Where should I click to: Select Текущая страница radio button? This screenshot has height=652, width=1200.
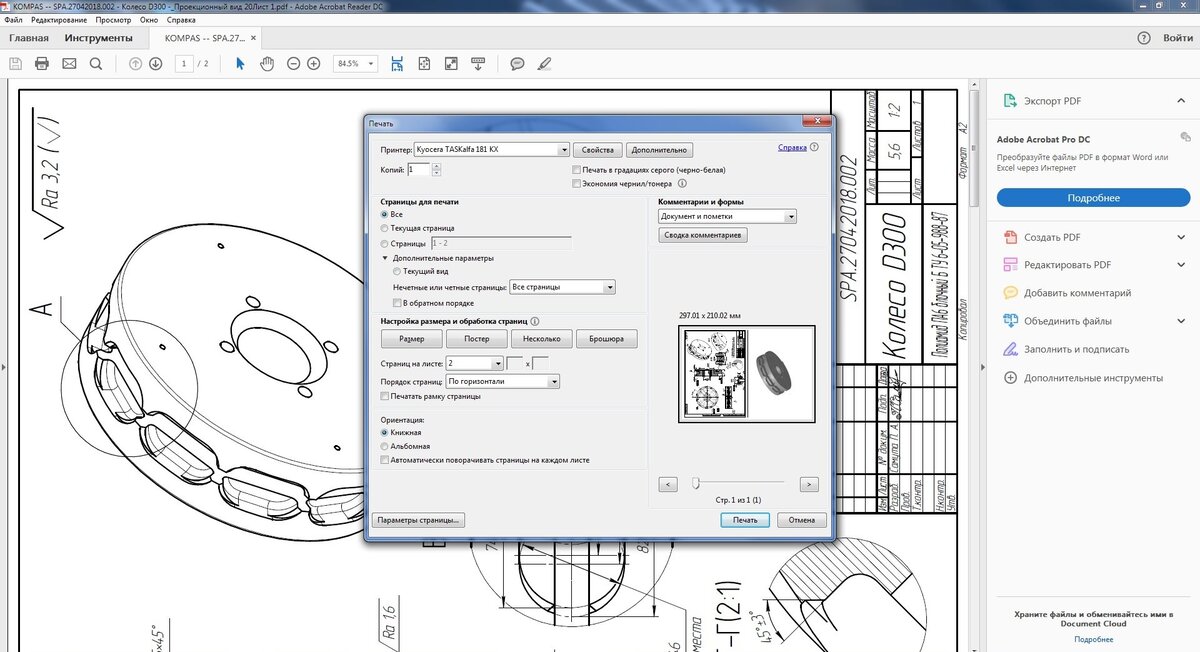point(385,228)
